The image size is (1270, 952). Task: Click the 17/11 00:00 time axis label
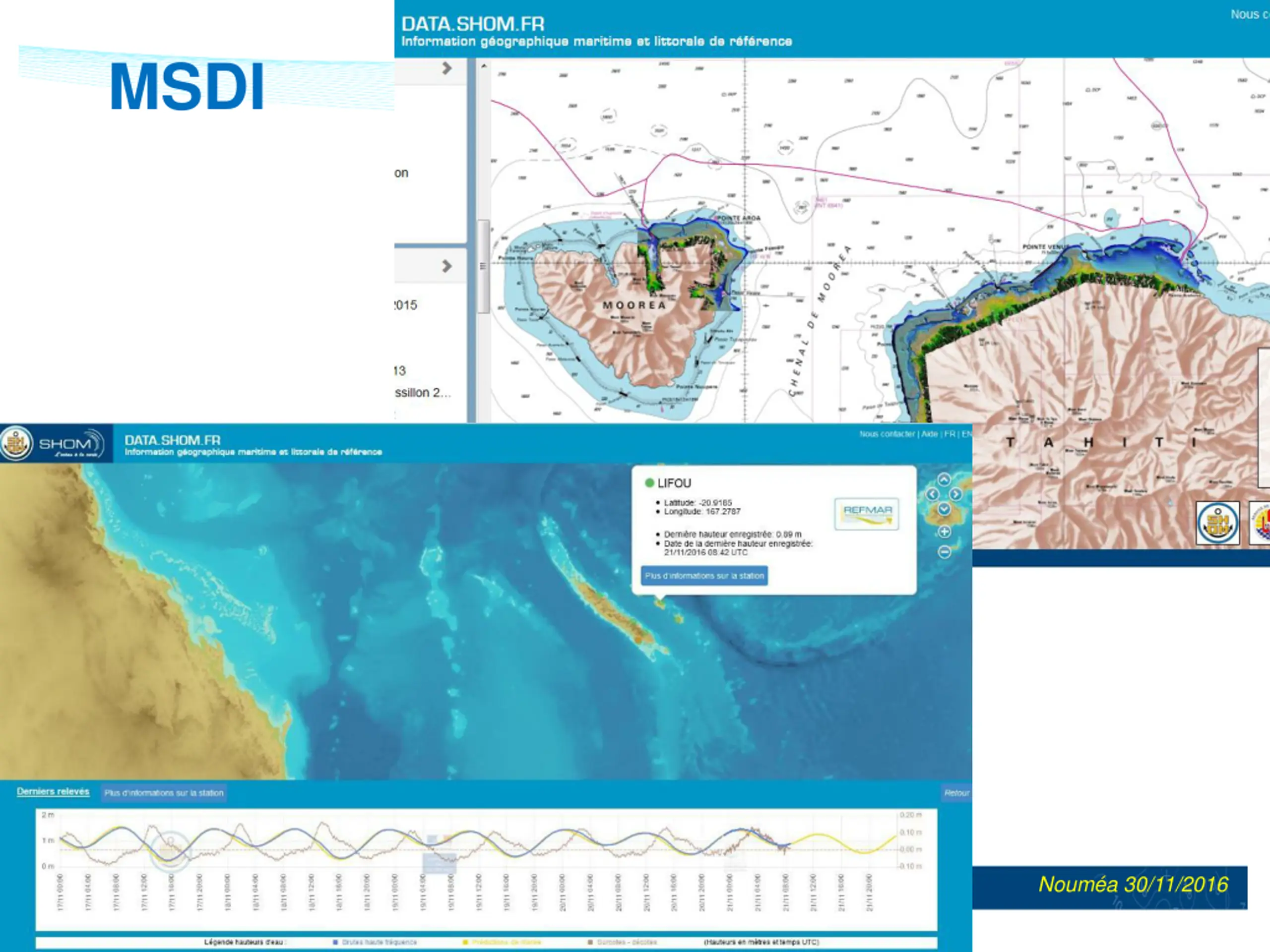click(61, 892)
